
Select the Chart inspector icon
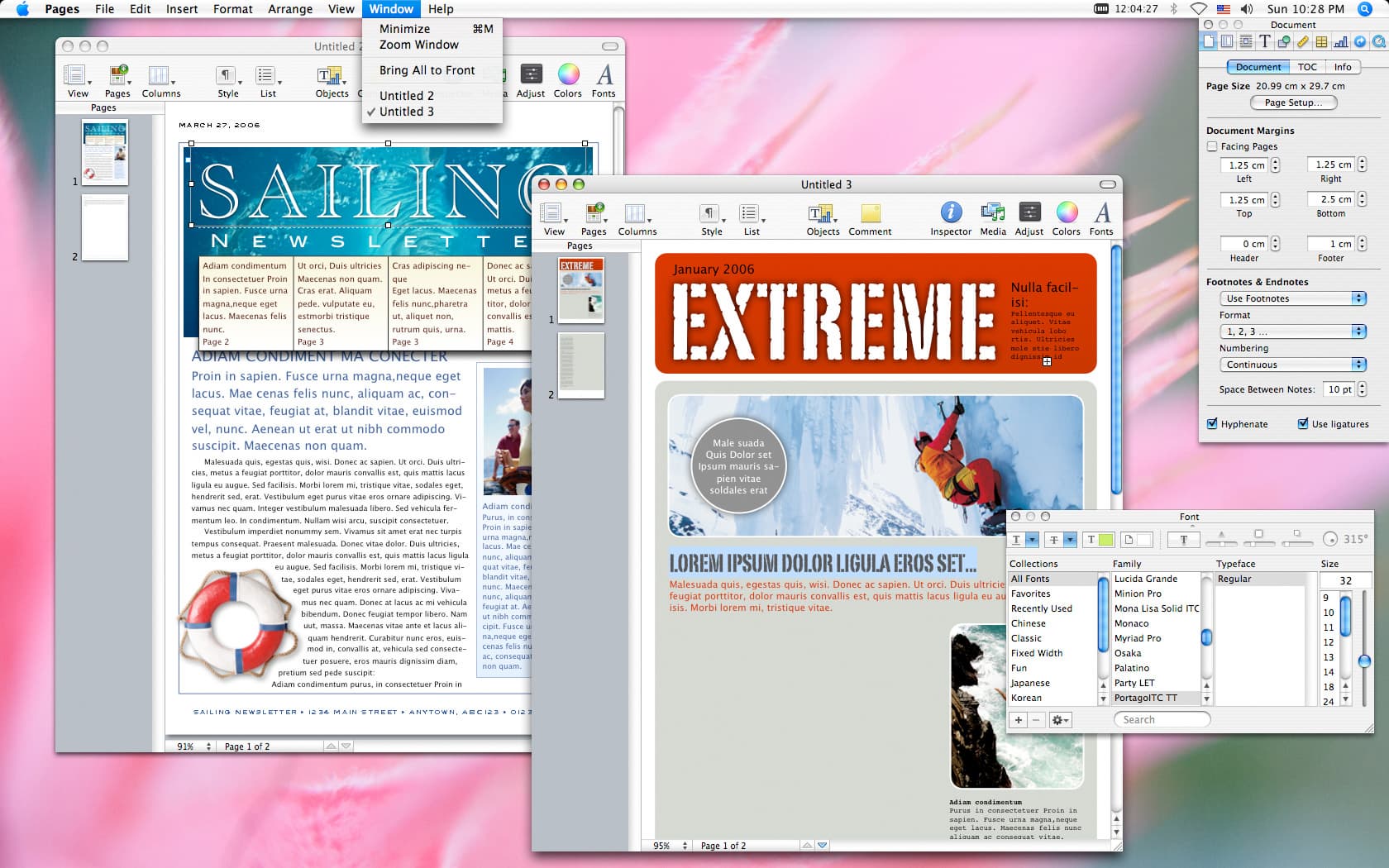1341,41
